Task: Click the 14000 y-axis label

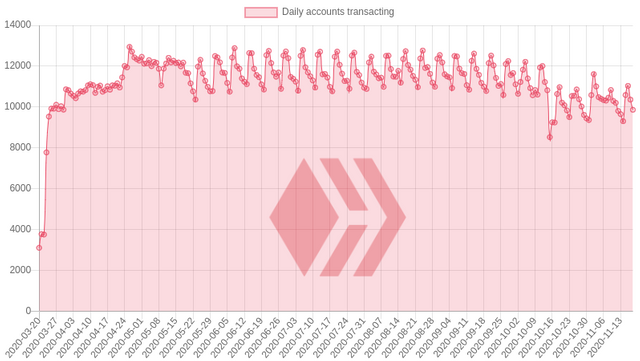Action: [18, 25]
